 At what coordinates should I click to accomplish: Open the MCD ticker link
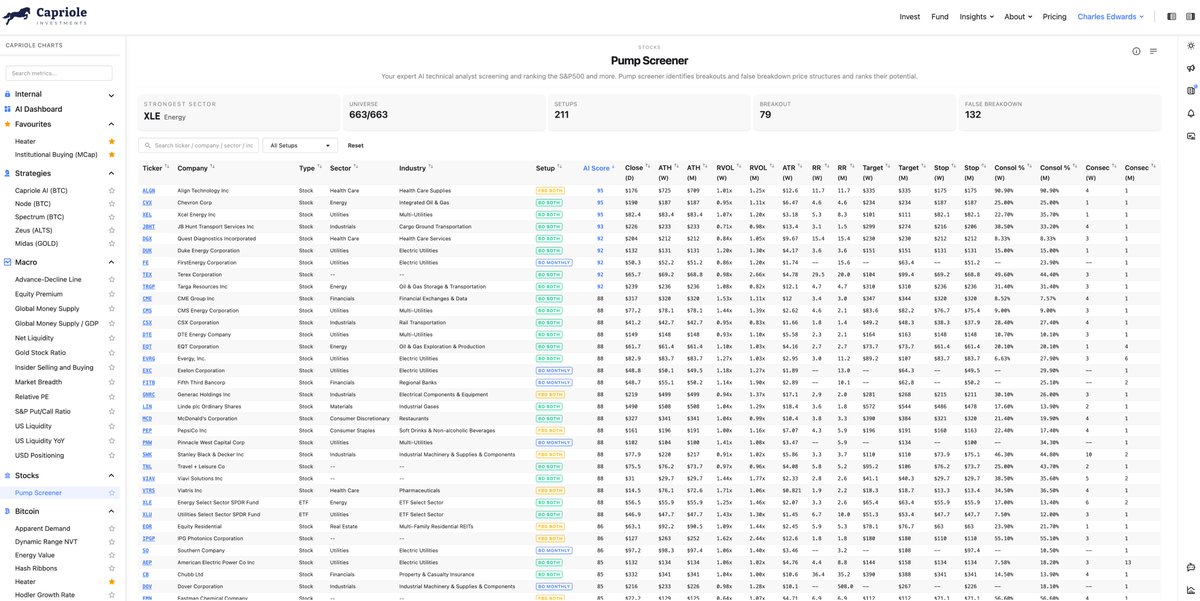coord(148,418)
